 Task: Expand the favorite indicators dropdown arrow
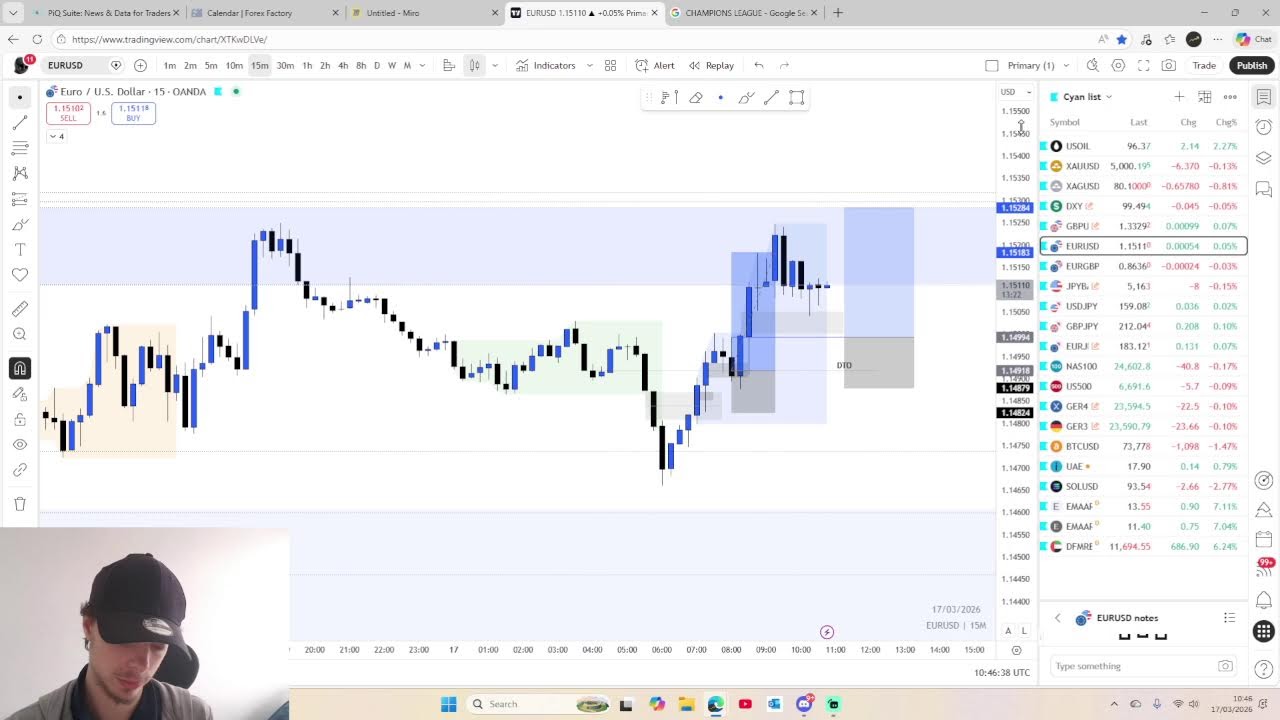click(x=589, y=65)
